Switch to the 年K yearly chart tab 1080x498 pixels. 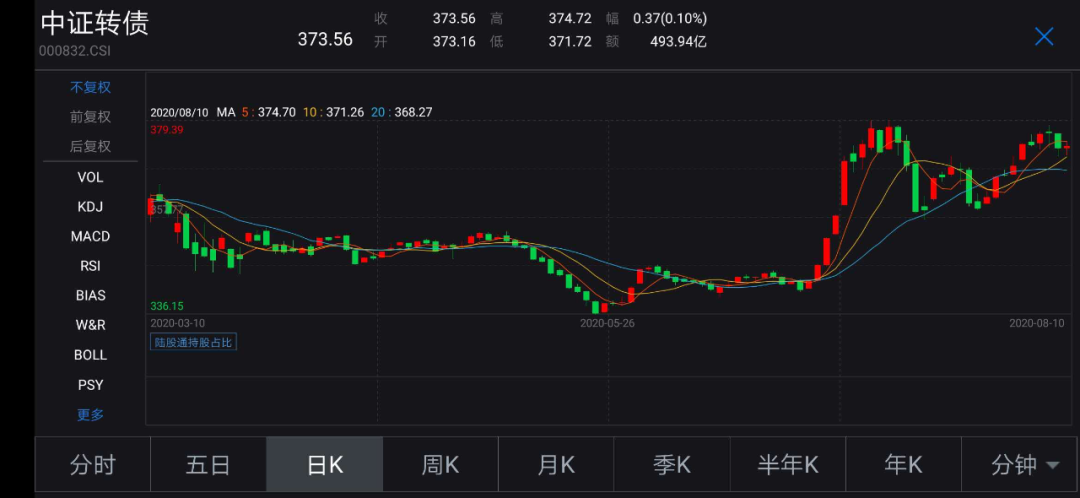pos(903,465)
